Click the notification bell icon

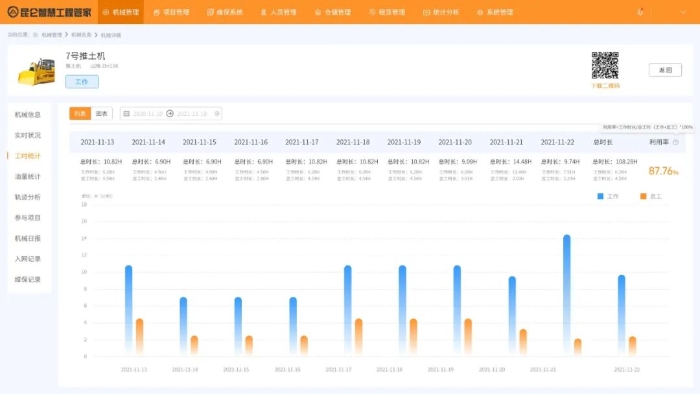[640, 12]
